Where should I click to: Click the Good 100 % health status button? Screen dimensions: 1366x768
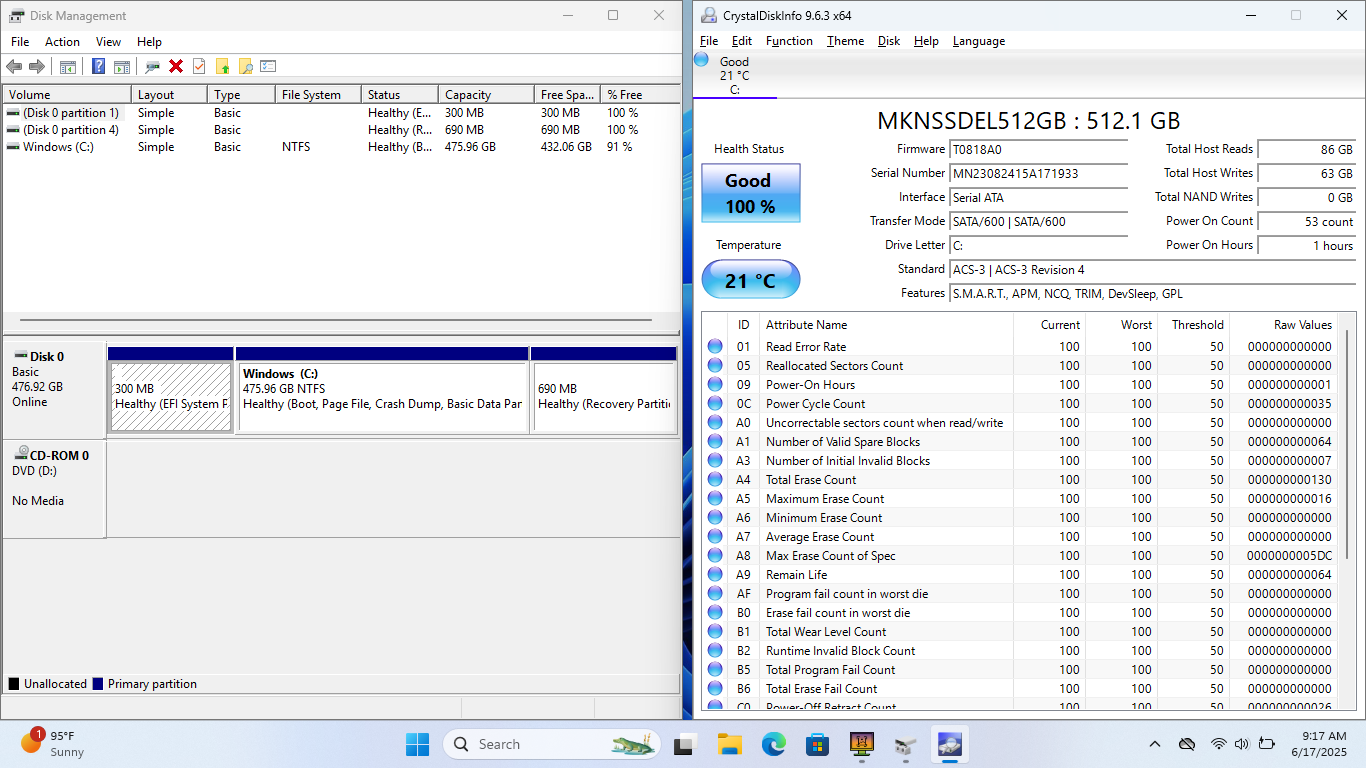point(750,192)
